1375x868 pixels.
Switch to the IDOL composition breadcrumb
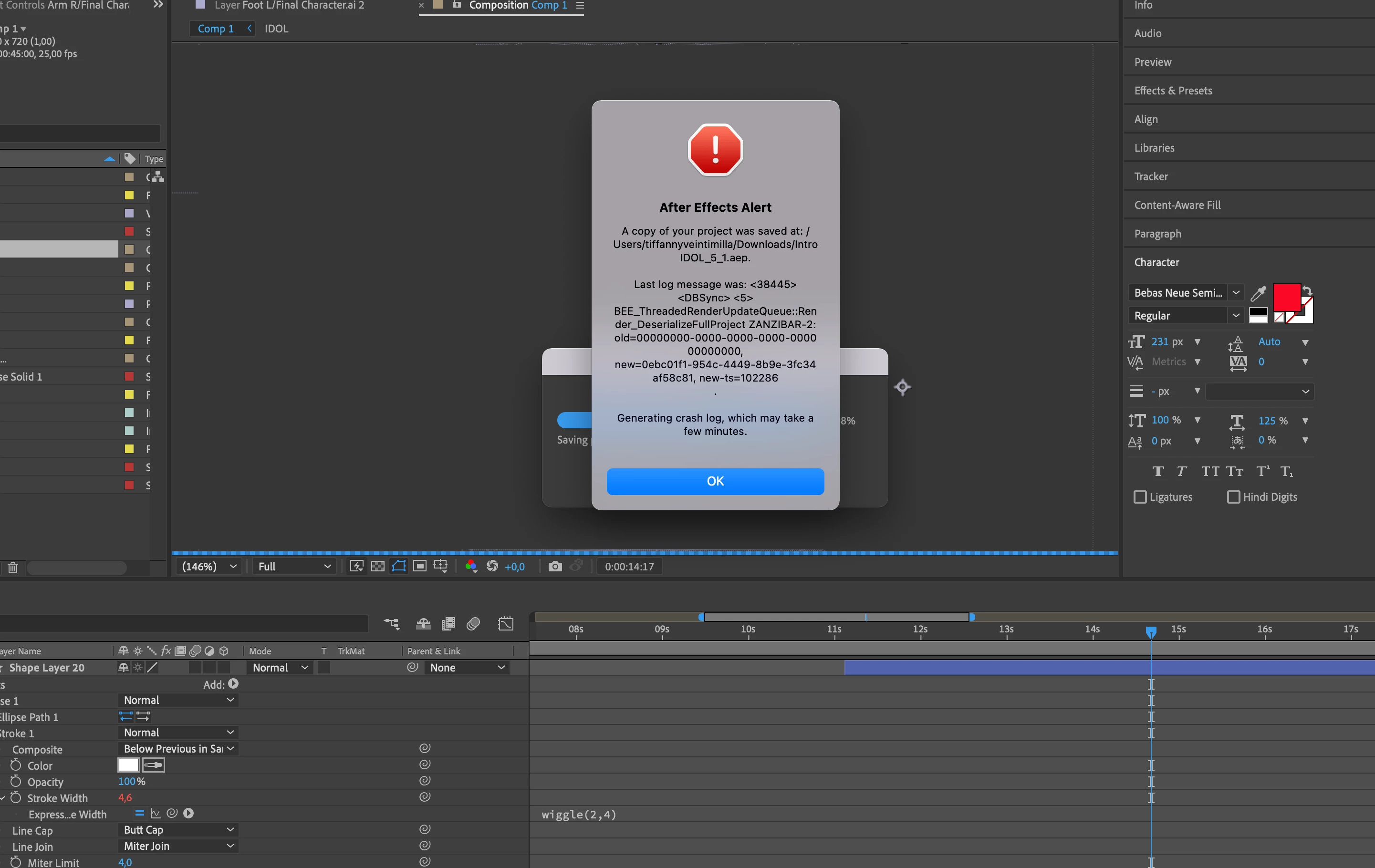[276, 29]
